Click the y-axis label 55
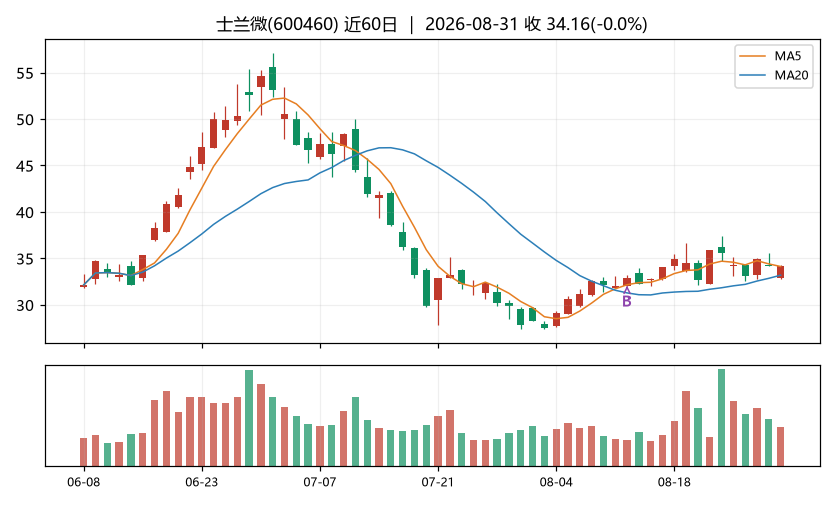This screenshot has height=506, width=836. pyautogui.click(x=25, y=74)
